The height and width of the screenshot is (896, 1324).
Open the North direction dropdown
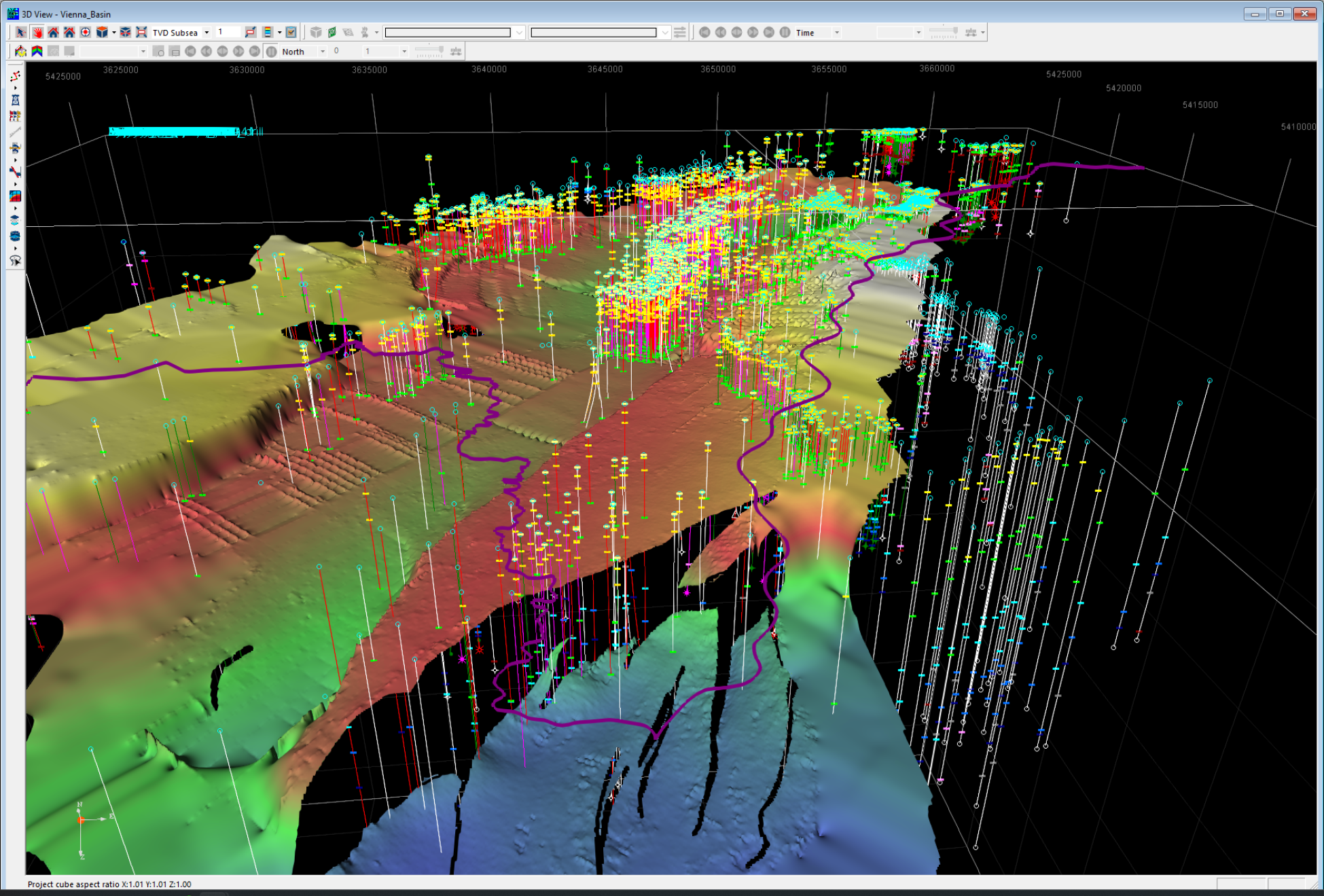coord(323,52)
